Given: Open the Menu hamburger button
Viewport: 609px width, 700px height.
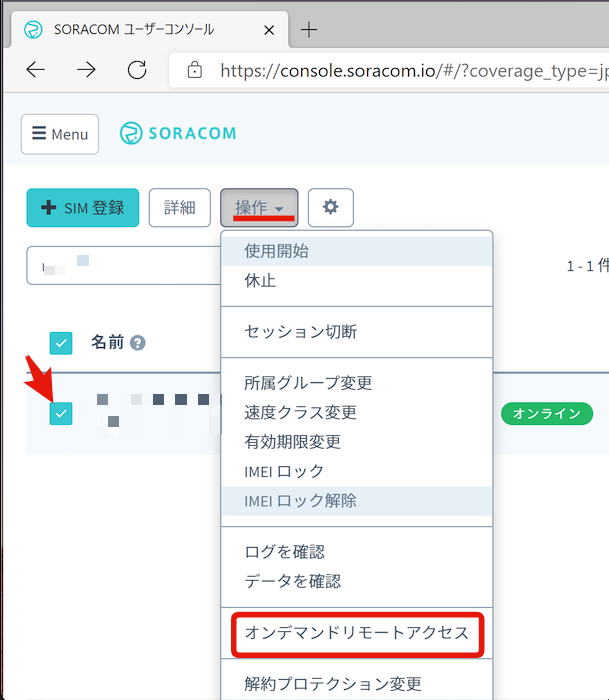Looking at the screenshot, I should click(x=60, y=134).
